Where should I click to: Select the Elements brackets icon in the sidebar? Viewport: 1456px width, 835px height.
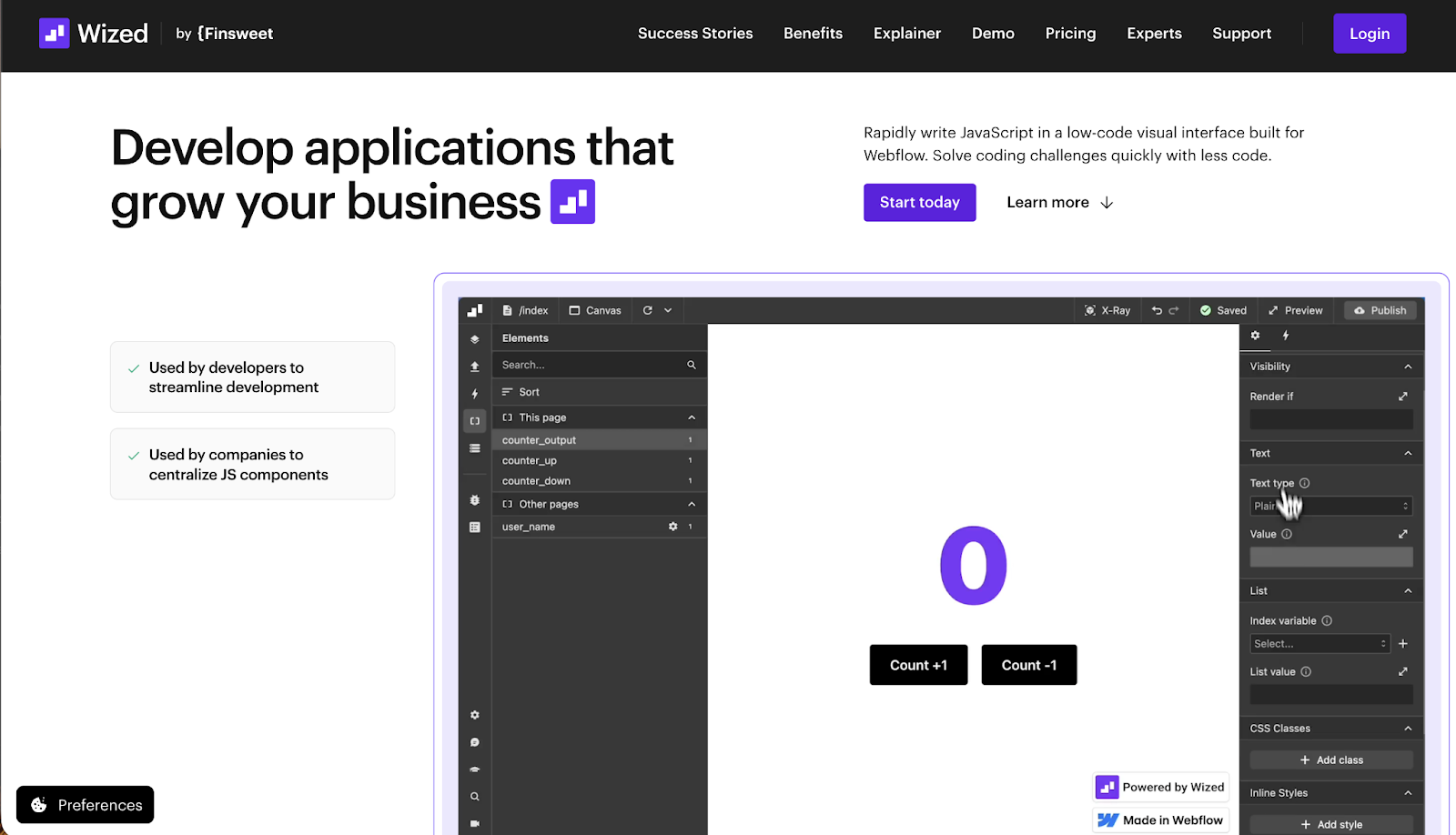pyautogui.click(x=475, y=420)
